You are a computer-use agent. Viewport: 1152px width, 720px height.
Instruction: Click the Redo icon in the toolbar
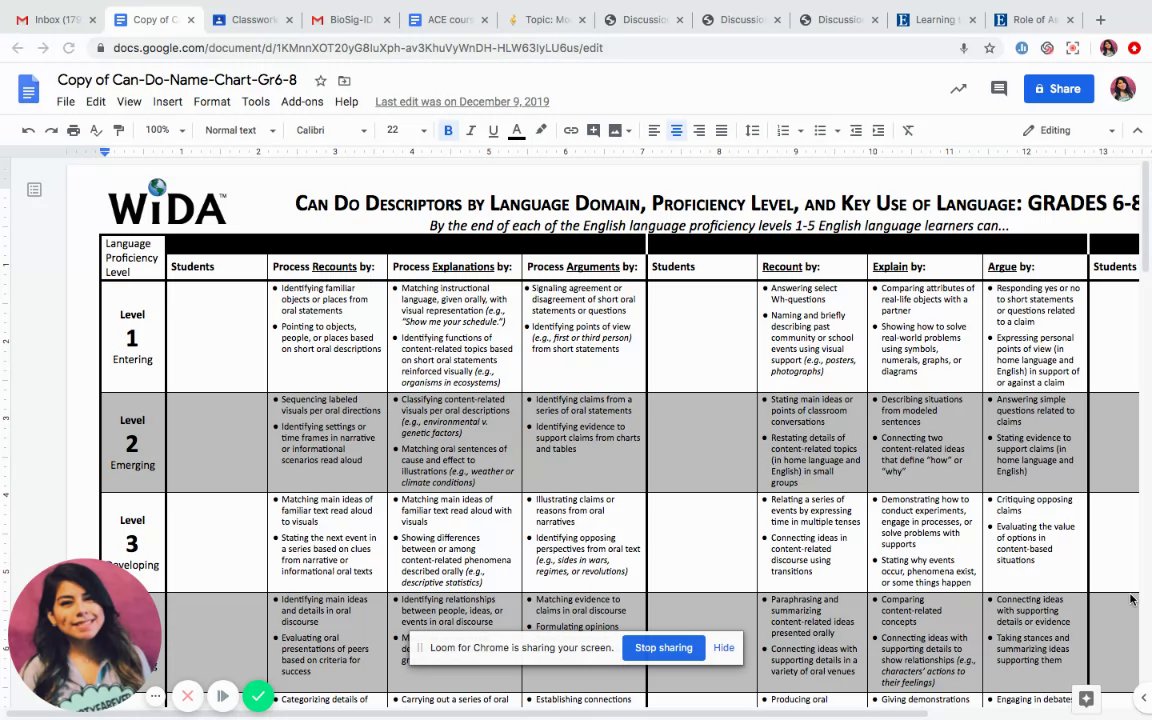coord(51,130)
